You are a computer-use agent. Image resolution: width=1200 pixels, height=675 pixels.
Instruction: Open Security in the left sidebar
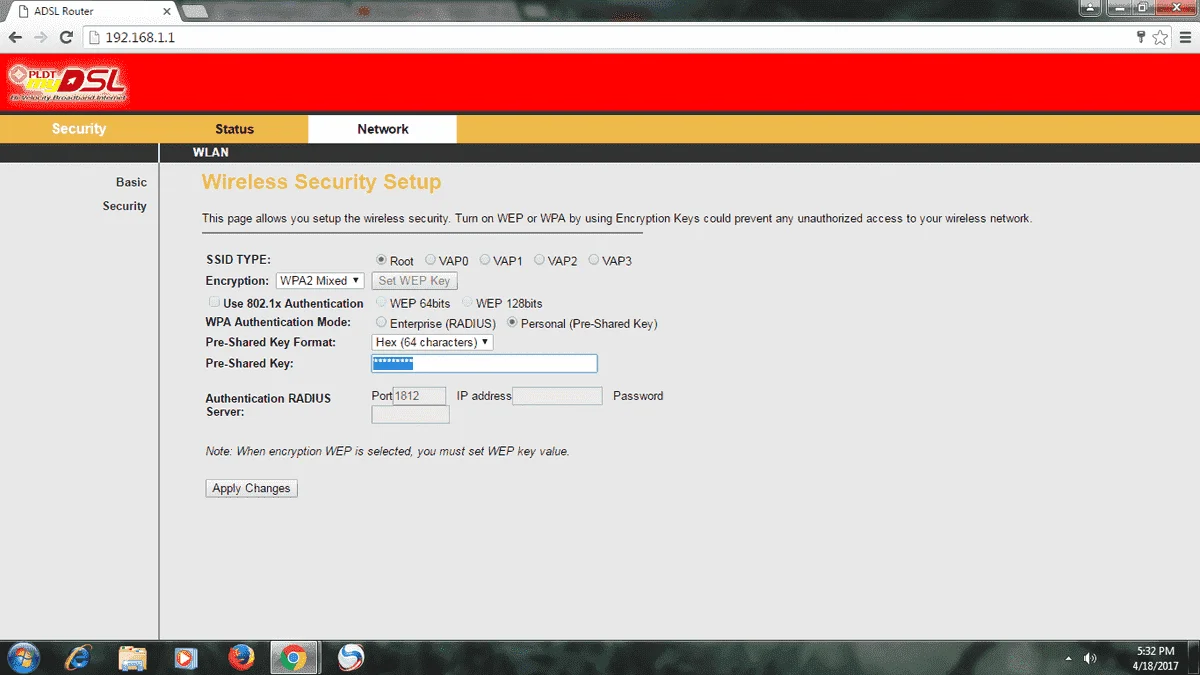[x=125, y=206]
